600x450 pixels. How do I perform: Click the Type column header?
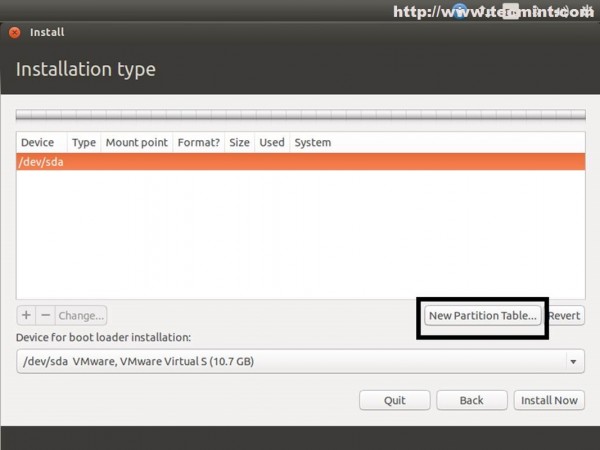pyautogui.click(x=84, y=142)
